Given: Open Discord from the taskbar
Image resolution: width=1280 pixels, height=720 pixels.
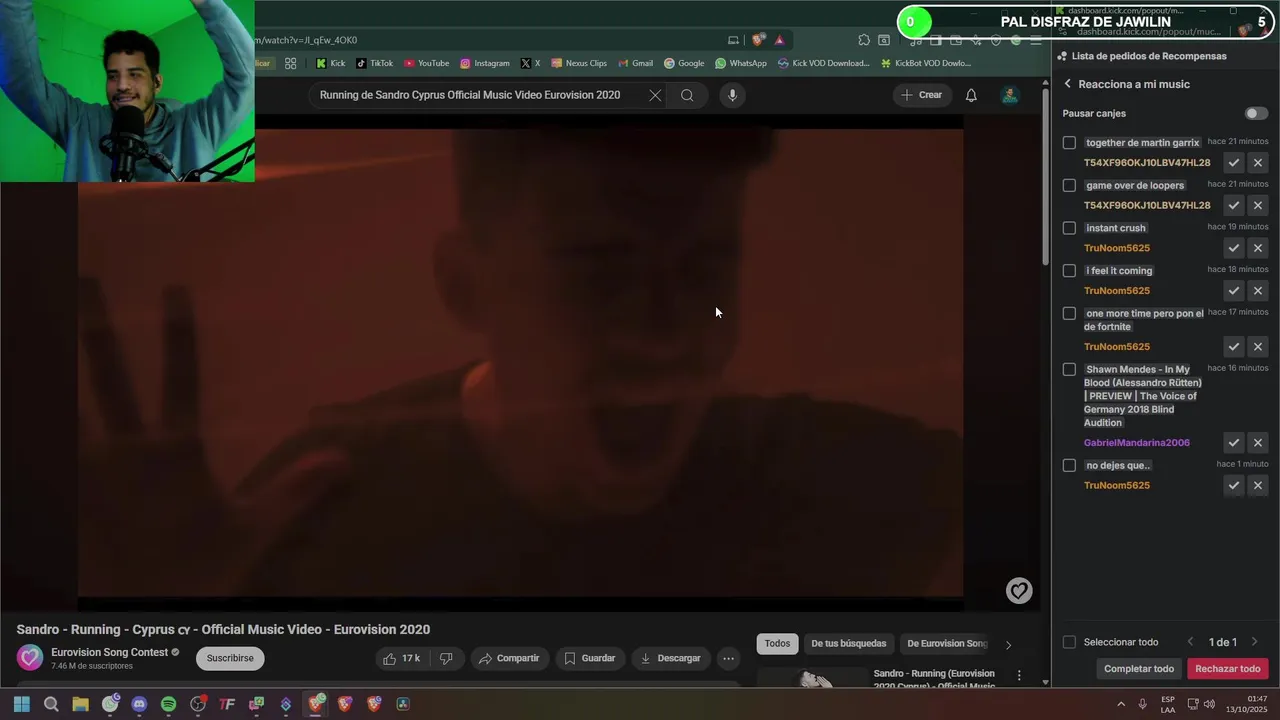Looking at the screenshot, I should [139, 704].
